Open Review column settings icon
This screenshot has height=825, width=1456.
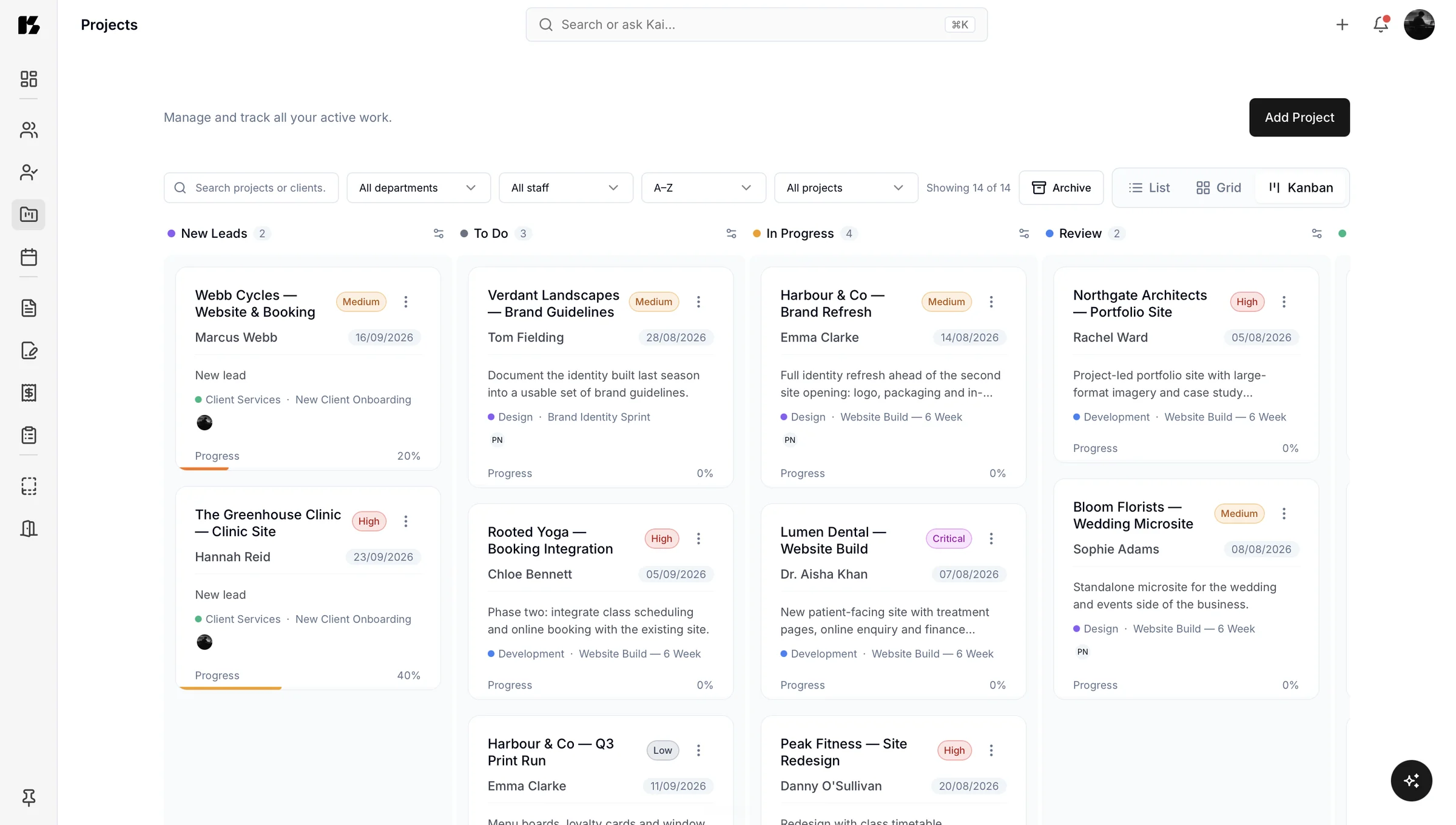(x=1316, y=234)
